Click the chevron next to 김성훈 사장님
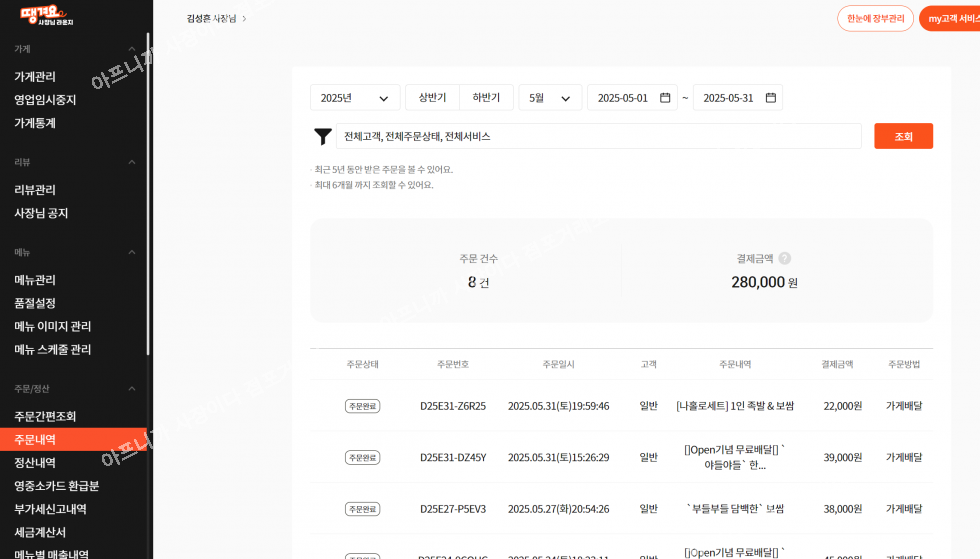Image resolution: width=980 pixels, height=559 pixels. [x=244, y=19]
